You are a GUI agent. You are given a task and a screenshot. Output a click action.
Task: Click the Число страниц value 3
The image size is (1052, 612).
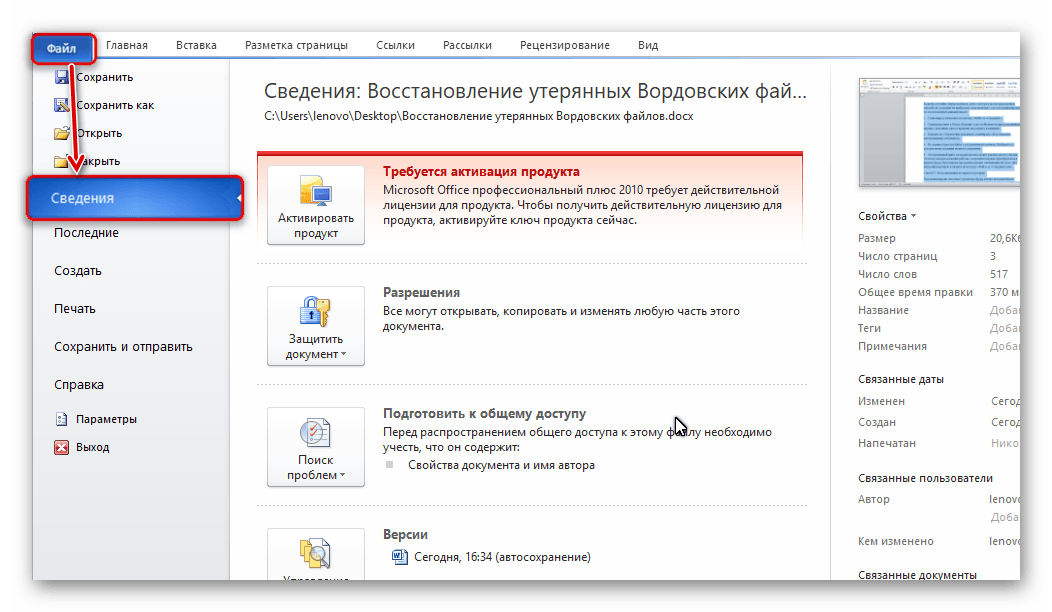coord(993,256)
